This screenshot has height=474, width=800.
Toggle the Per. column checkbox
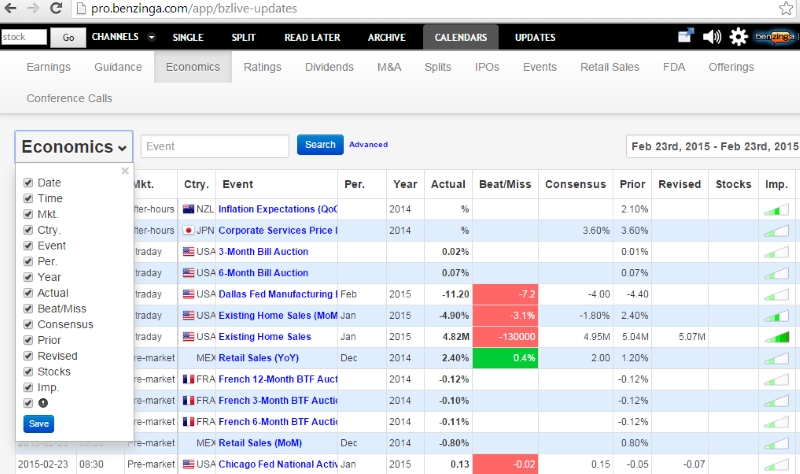tap(28, 261)
